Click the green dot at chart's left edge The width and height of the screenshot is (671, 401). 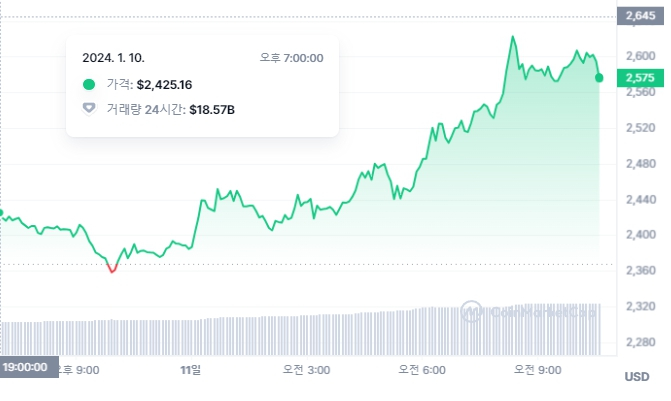coord(1,212)
